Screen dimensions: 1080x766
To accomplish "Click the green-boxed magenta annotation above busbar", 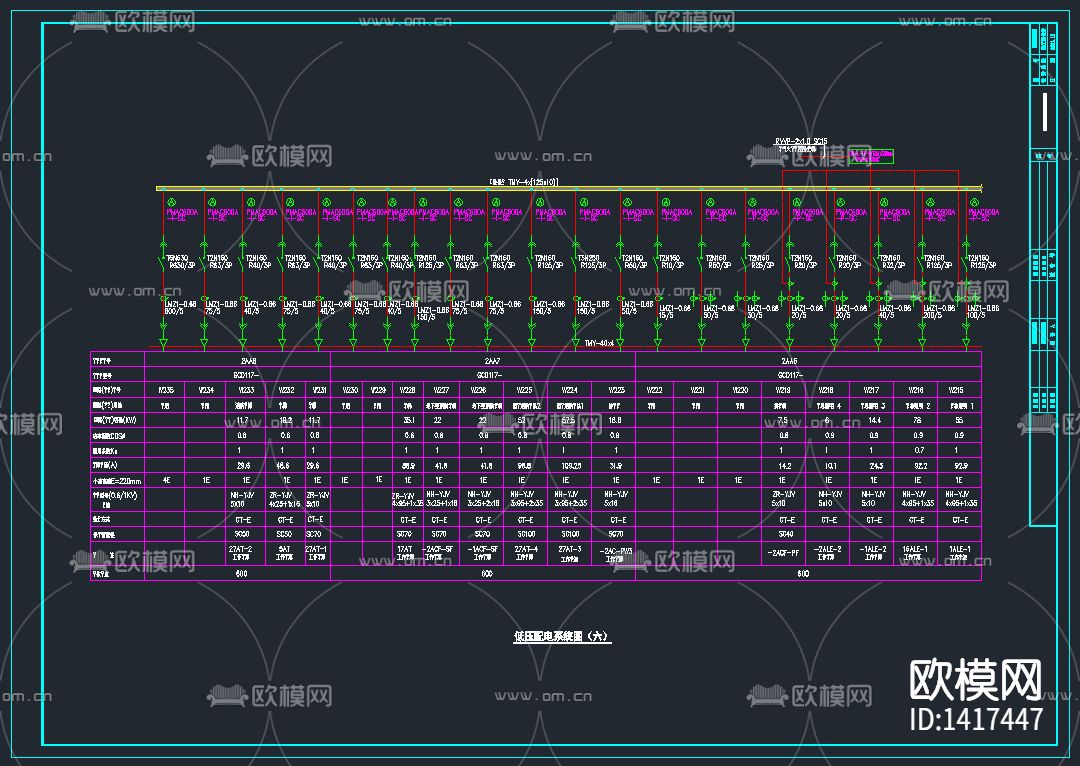I will [870, 156].
